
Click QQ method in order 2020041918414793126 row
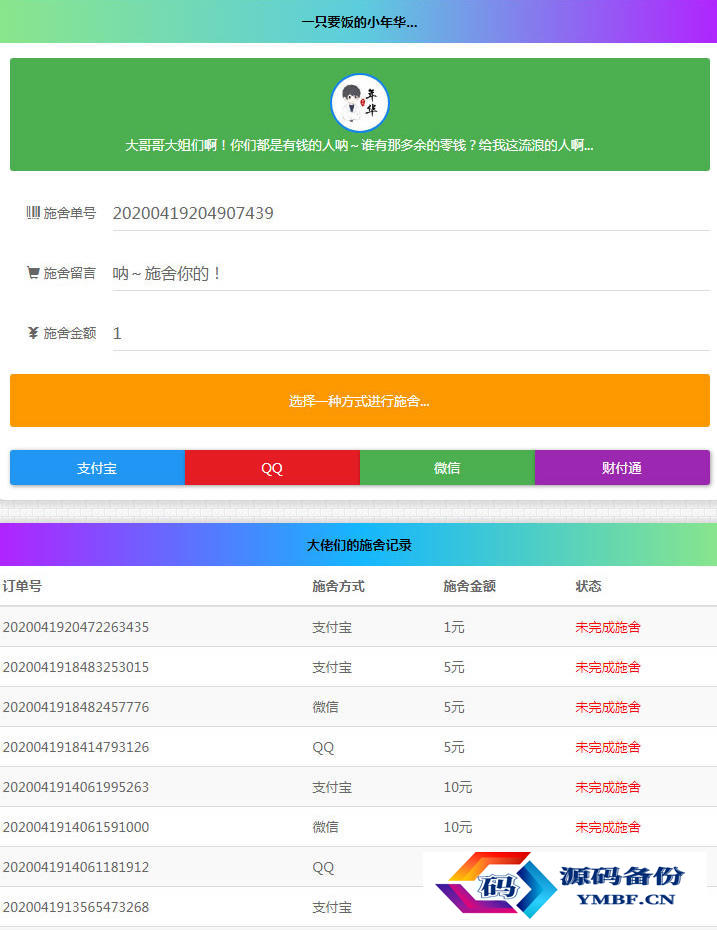click(323, 747)
